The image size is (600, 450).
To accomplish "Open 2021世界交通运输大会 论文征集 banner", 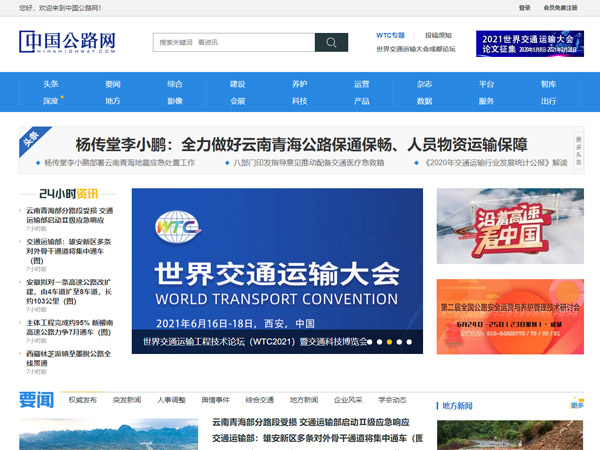I will (530, 44).
